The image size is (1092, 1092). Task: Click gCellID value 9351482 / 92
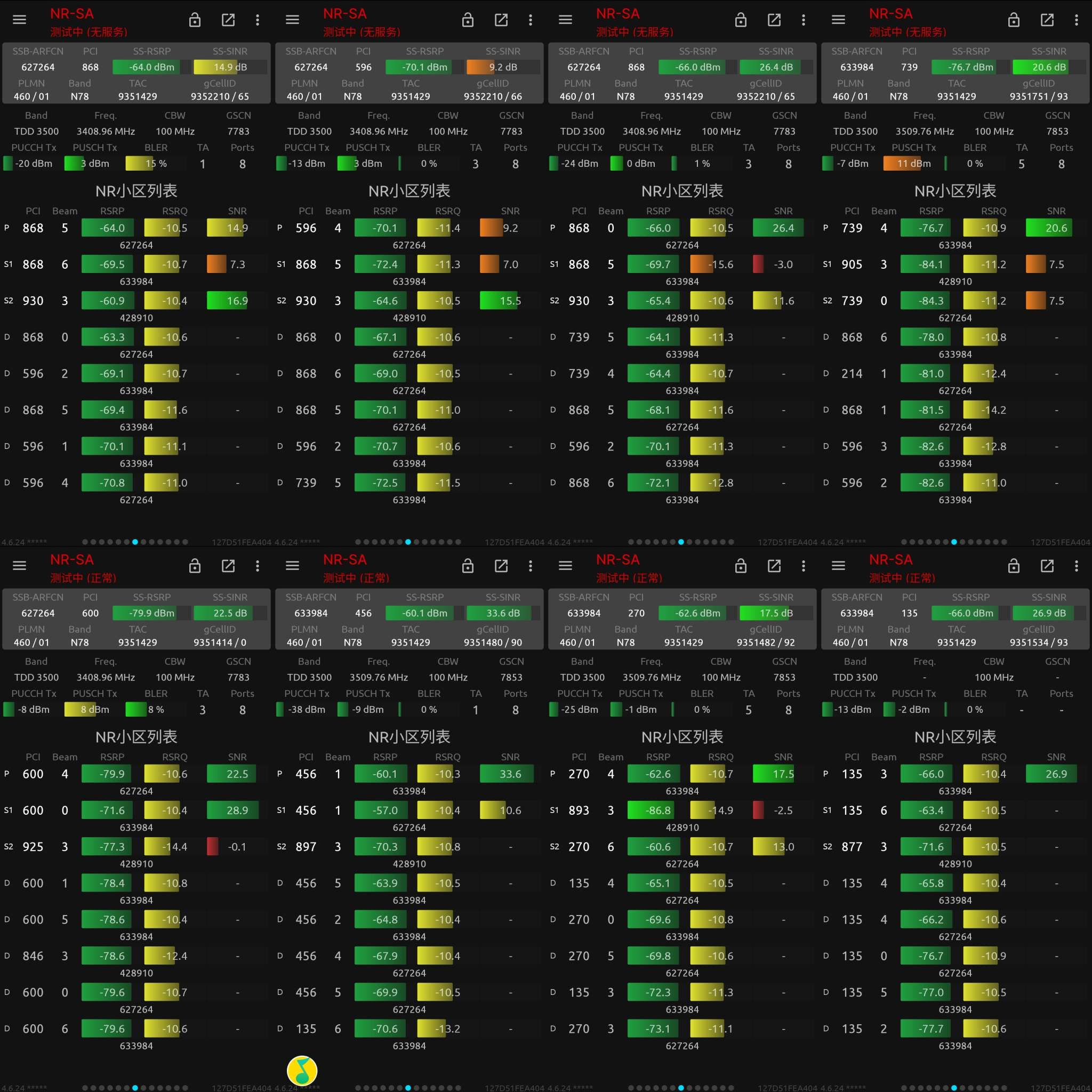click(766, 643)
